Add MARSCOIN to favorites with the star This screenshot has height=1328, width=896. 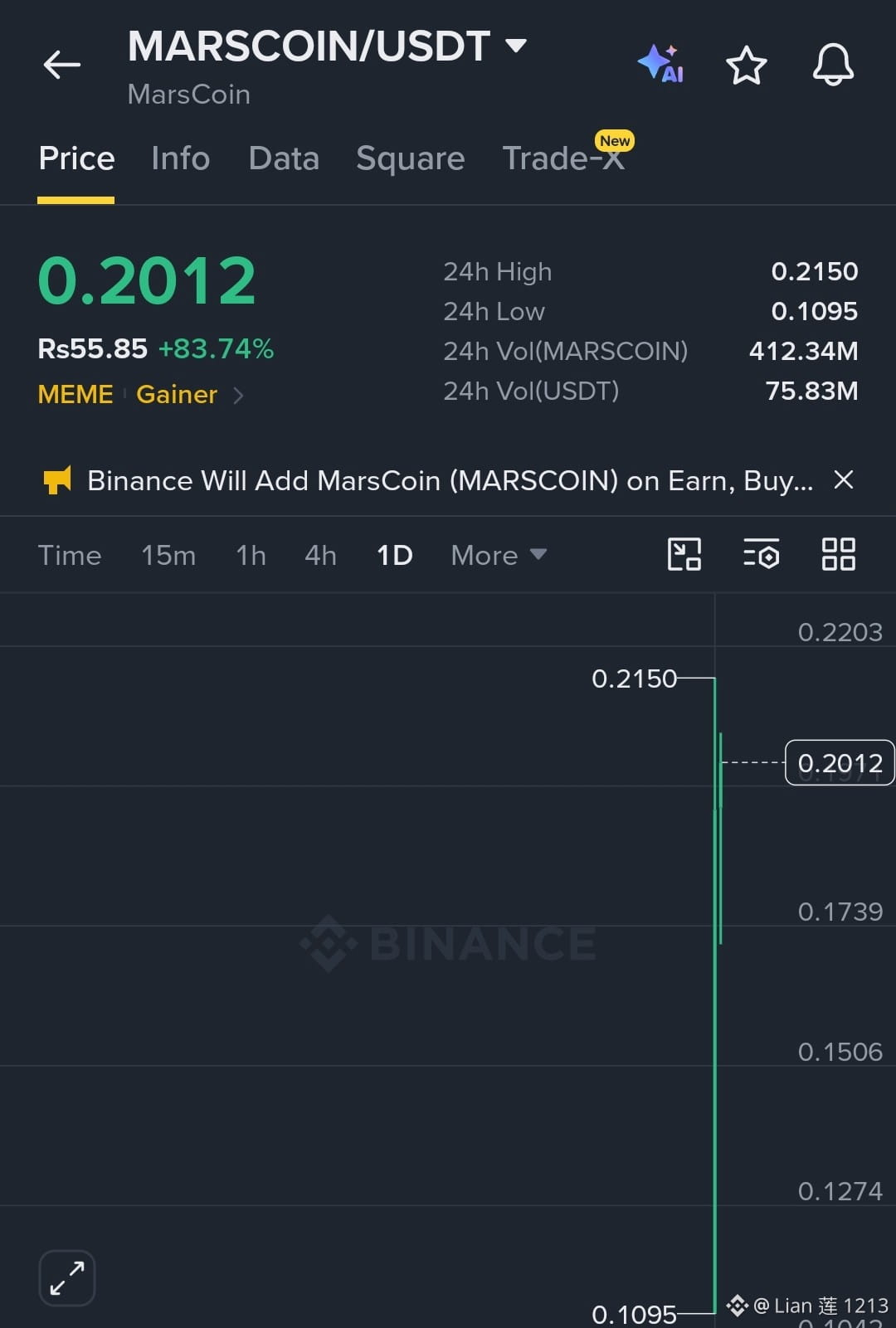click(x=747, y=66)
